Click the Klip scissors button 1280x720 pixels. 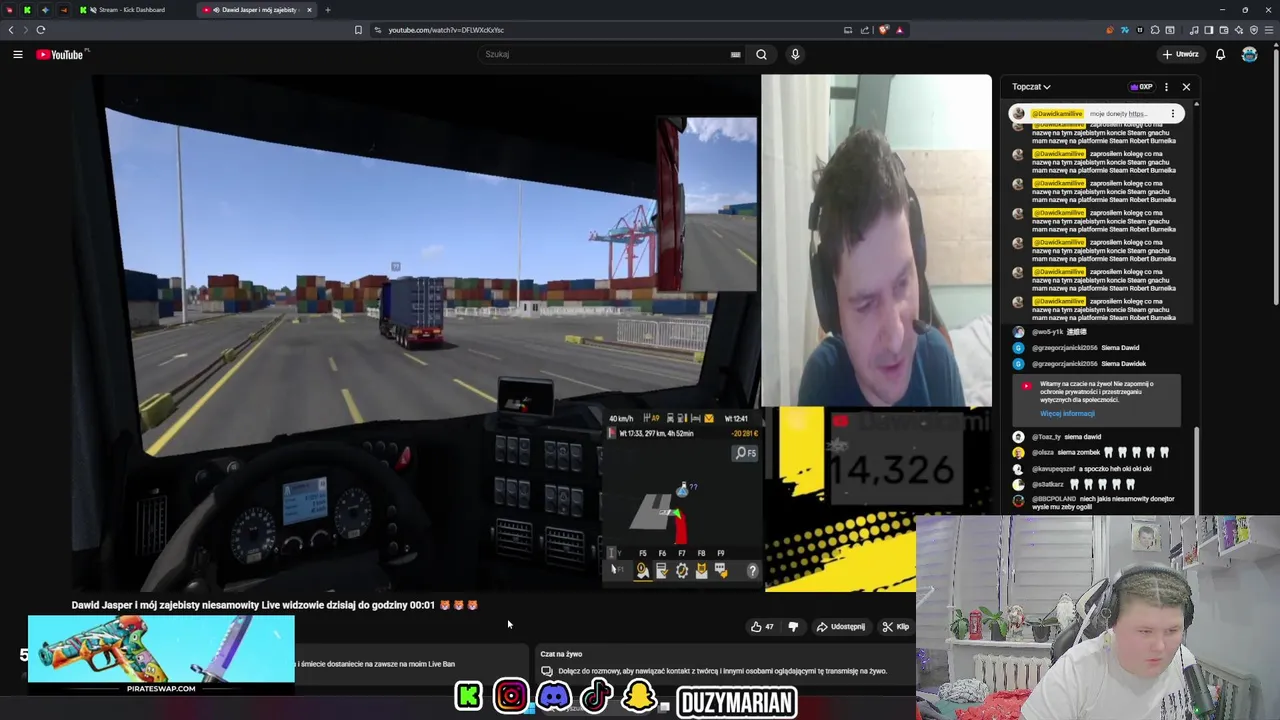(x=895, y=627)
